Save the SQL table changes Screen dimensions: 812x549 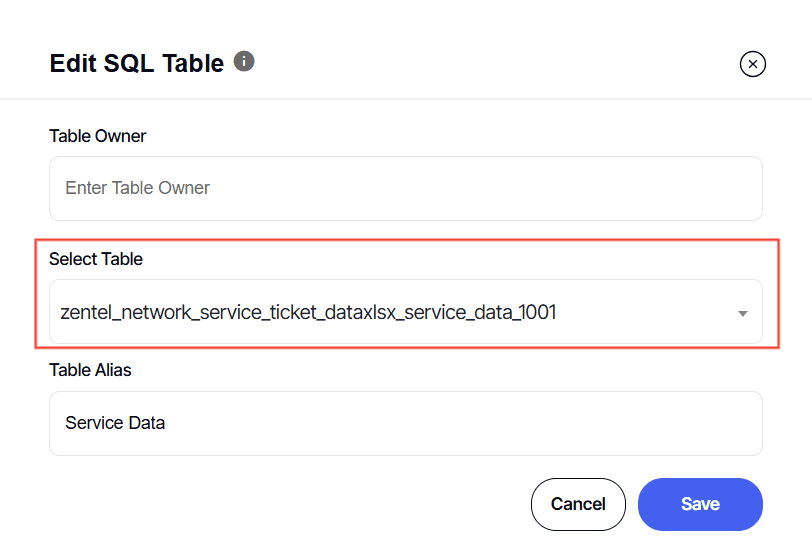700,504
